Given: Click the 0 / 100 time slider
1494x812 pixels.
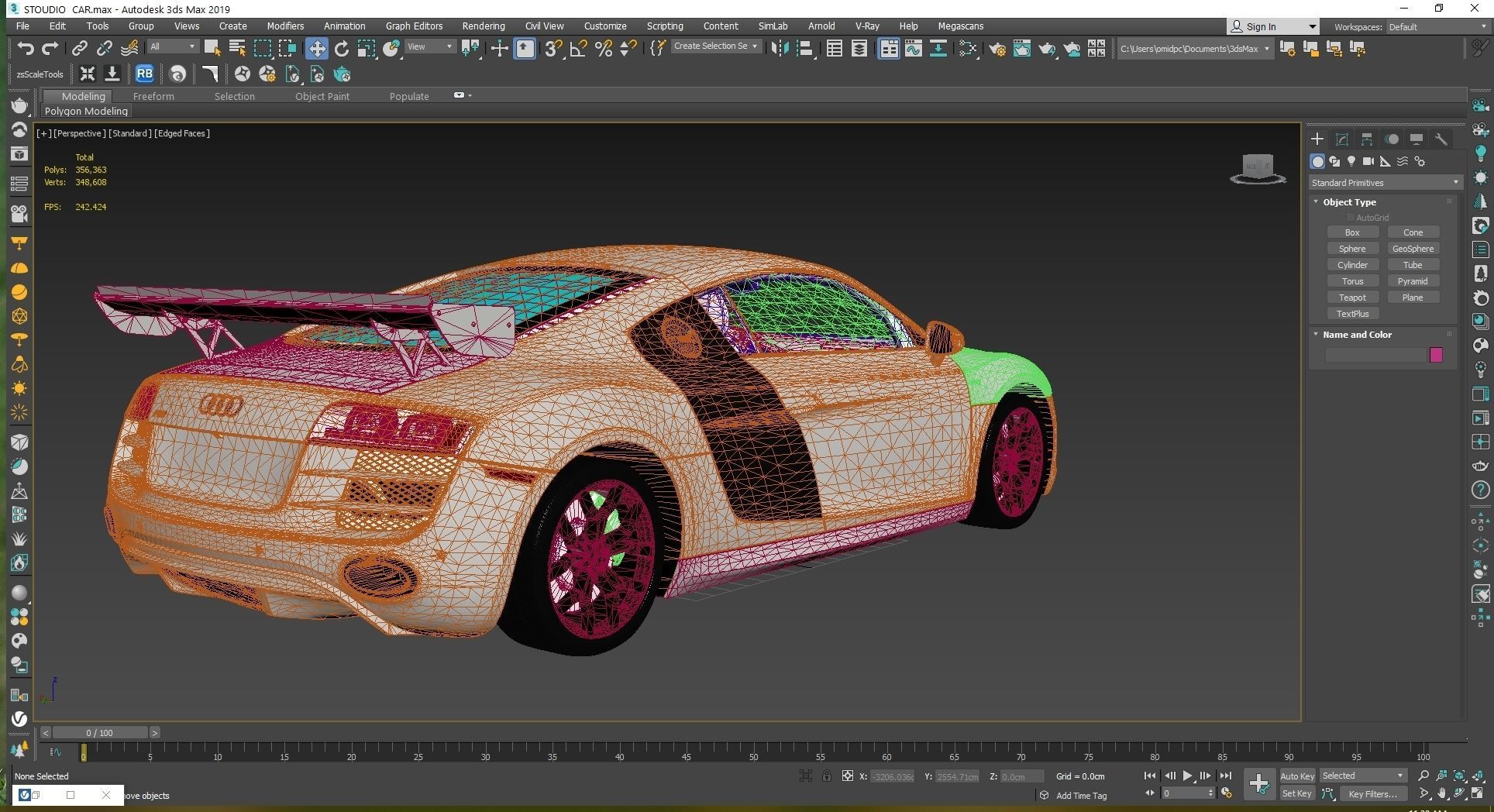Looking at the screenshot, I should 99,732.
